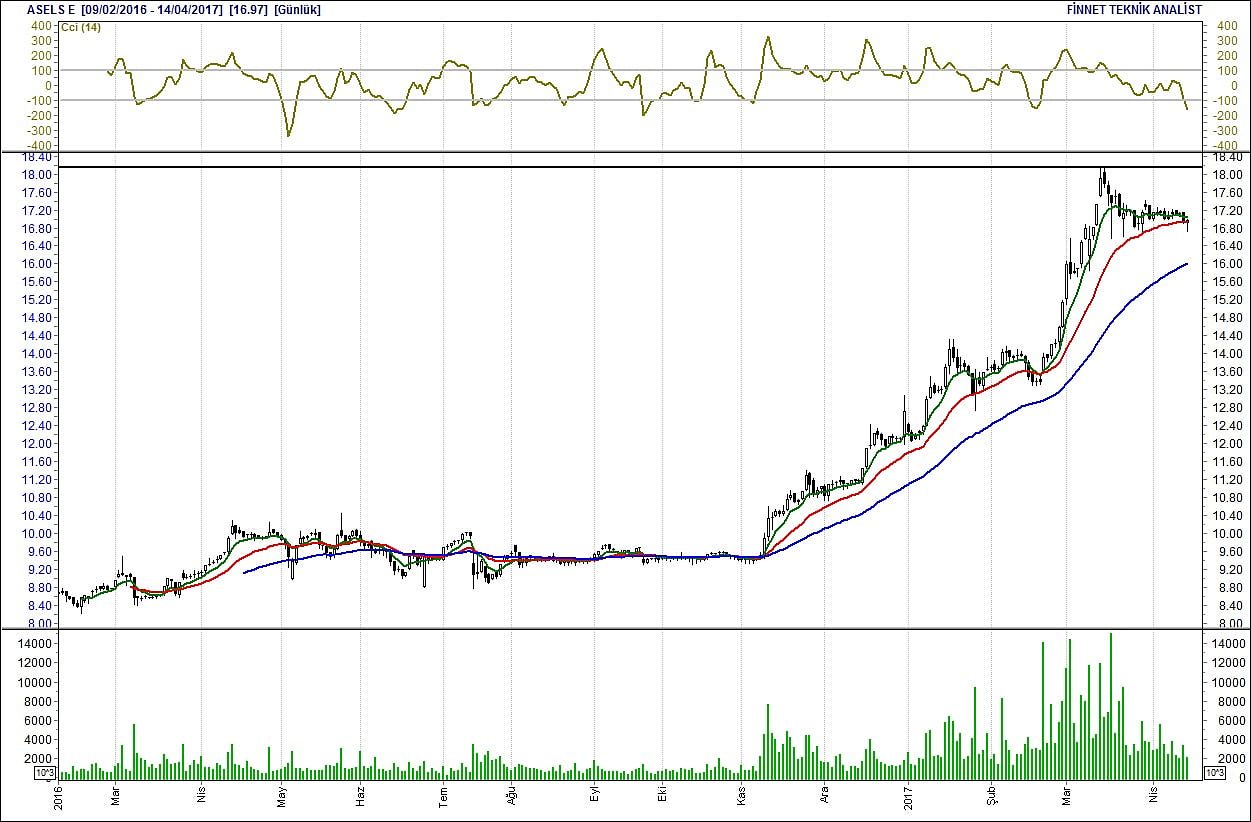This screenshot has width=1251, height=822.
Task: Click the -400 CCI value on left axis
Action: coord(40,145)
